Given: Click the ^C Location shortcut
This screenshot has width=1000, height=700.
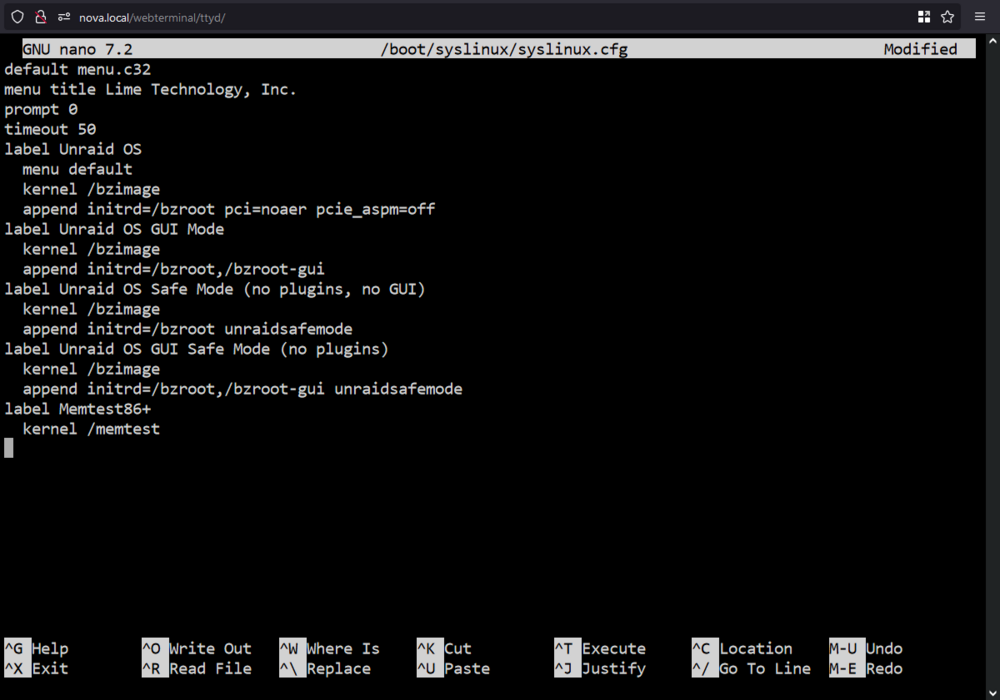Looking at the screenshot, I should pyautogui.click(x=742, y=648).
